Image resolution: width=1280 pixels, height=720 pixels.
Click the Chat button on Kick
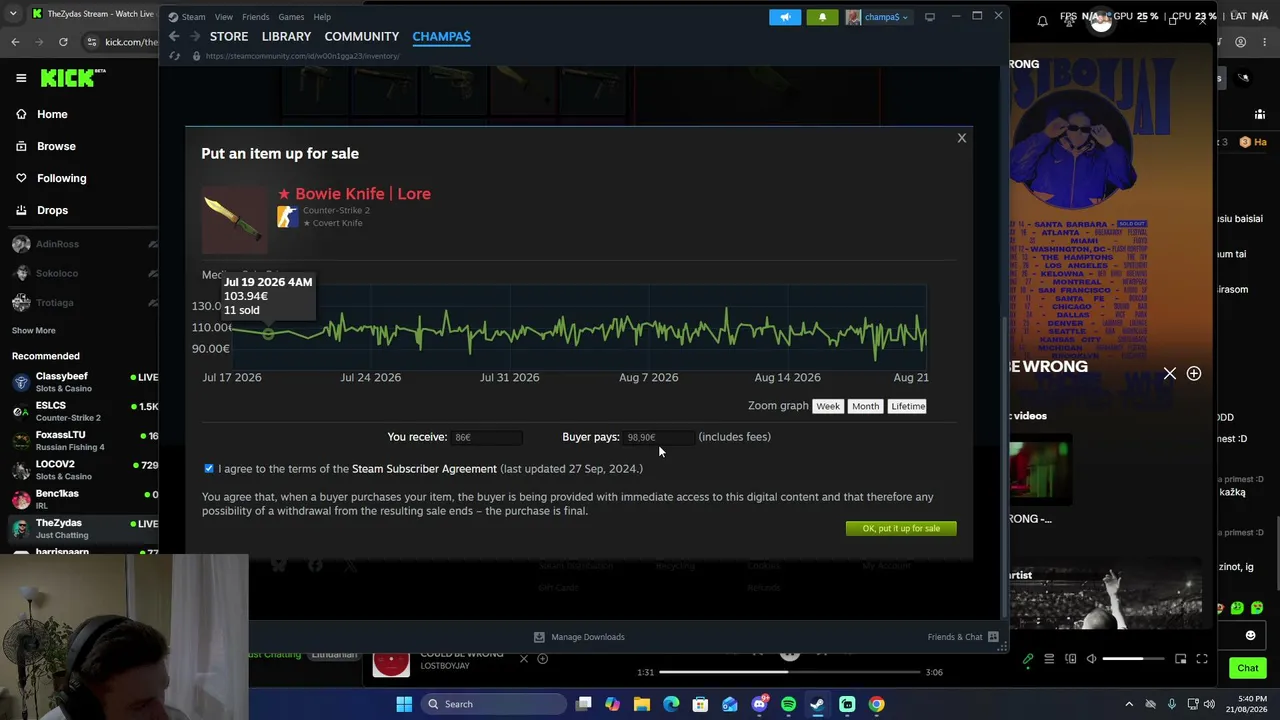pos(1248,668)
